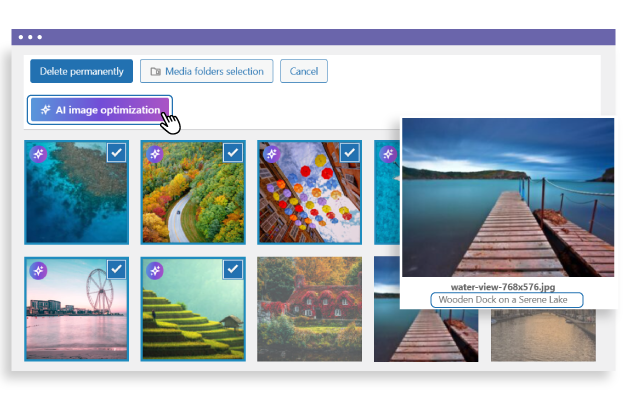Click the large wooden dock preview image
The image size is (630, 400).
pos(508,197)
